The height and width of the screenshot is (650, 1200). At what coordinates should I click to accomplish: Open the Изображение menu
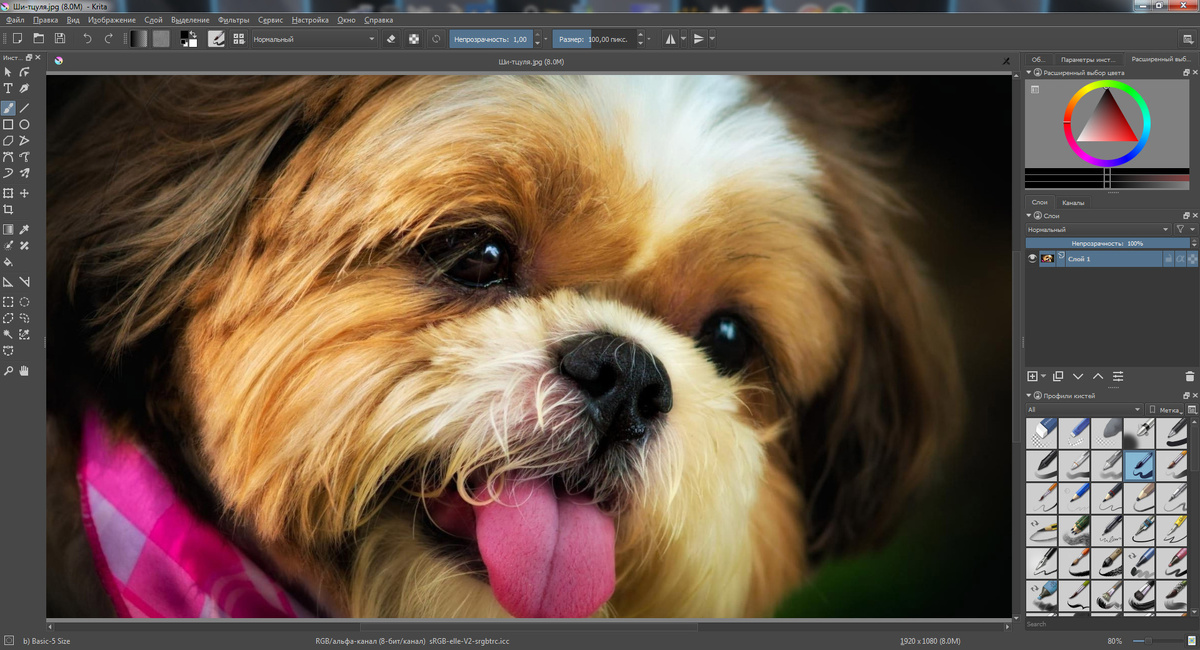tap(111, 20)
